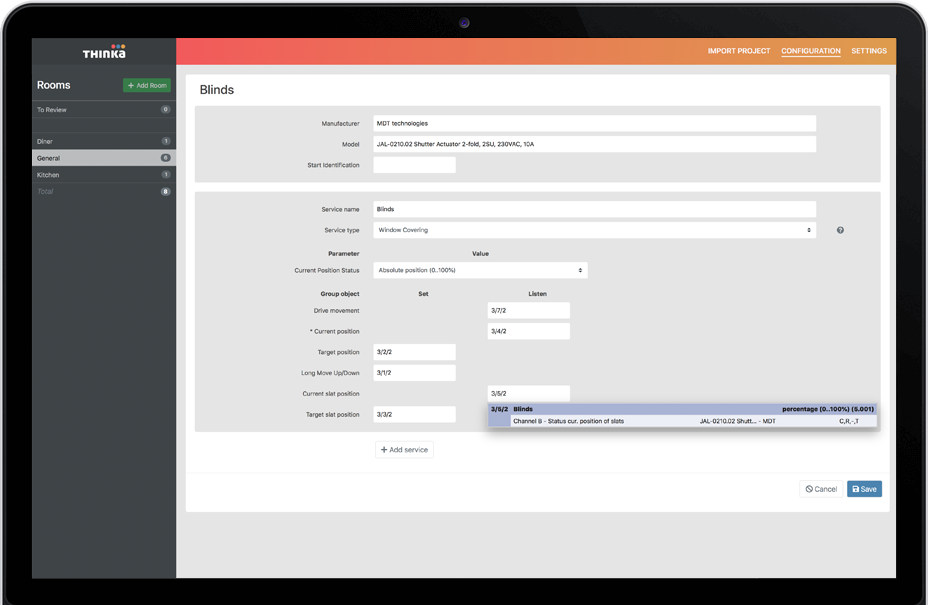Click the Total row in the rooms list

104,191
